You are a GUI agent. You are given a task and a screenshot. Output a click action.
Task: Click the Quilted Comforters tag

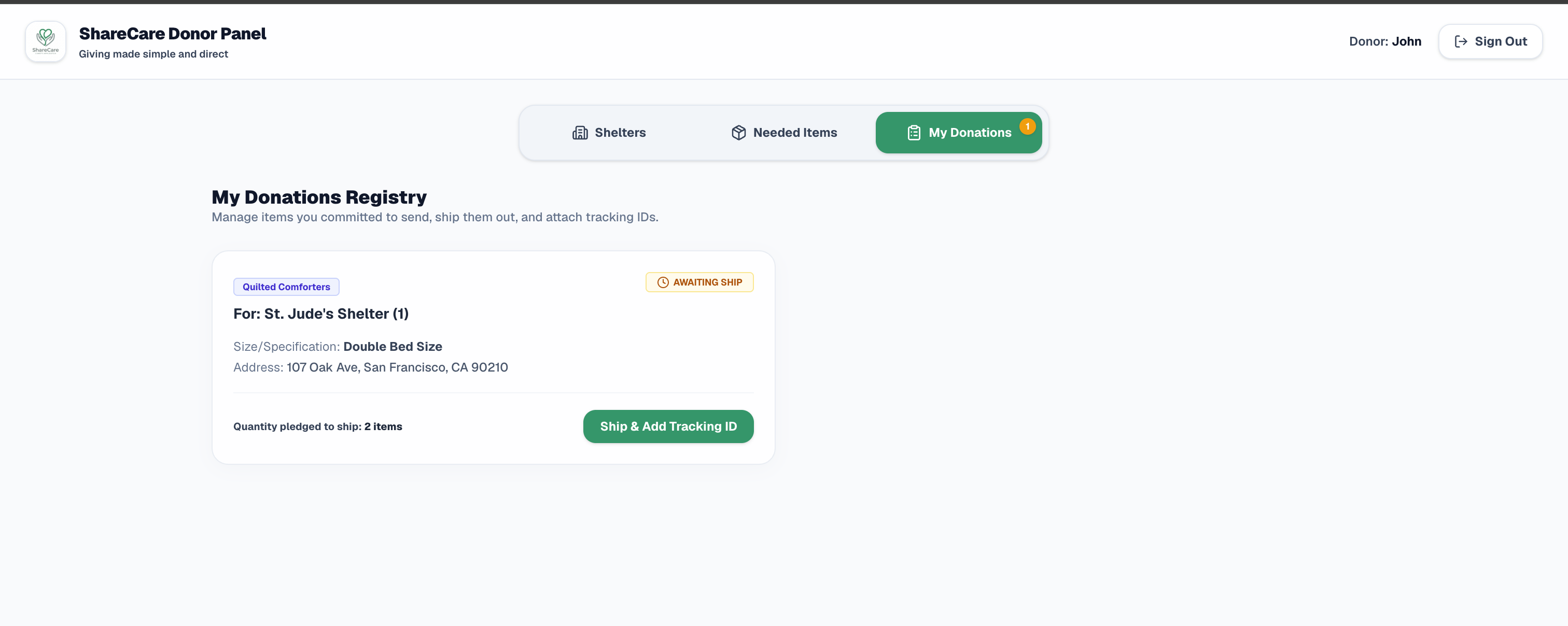[286, 287]
